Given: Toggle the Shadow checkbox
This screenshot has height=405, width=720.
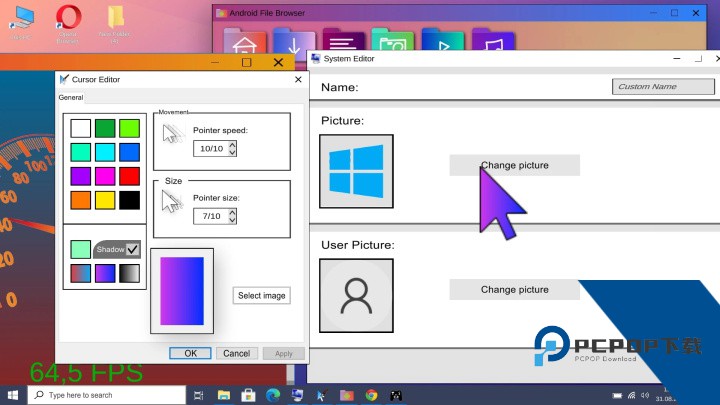Looking at the screenshot, I should coord(132,249).
